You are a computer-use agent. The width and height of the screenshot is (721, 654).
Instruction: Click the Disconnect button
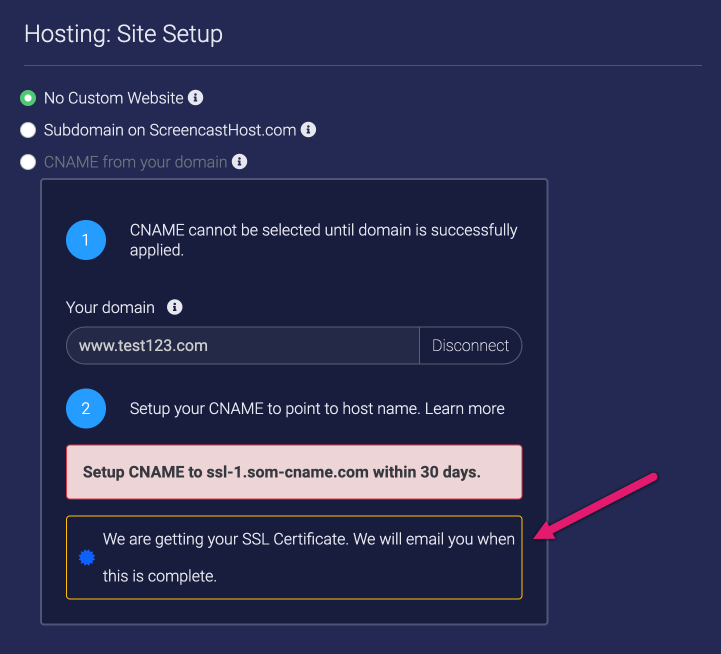[x=470, y=345]
